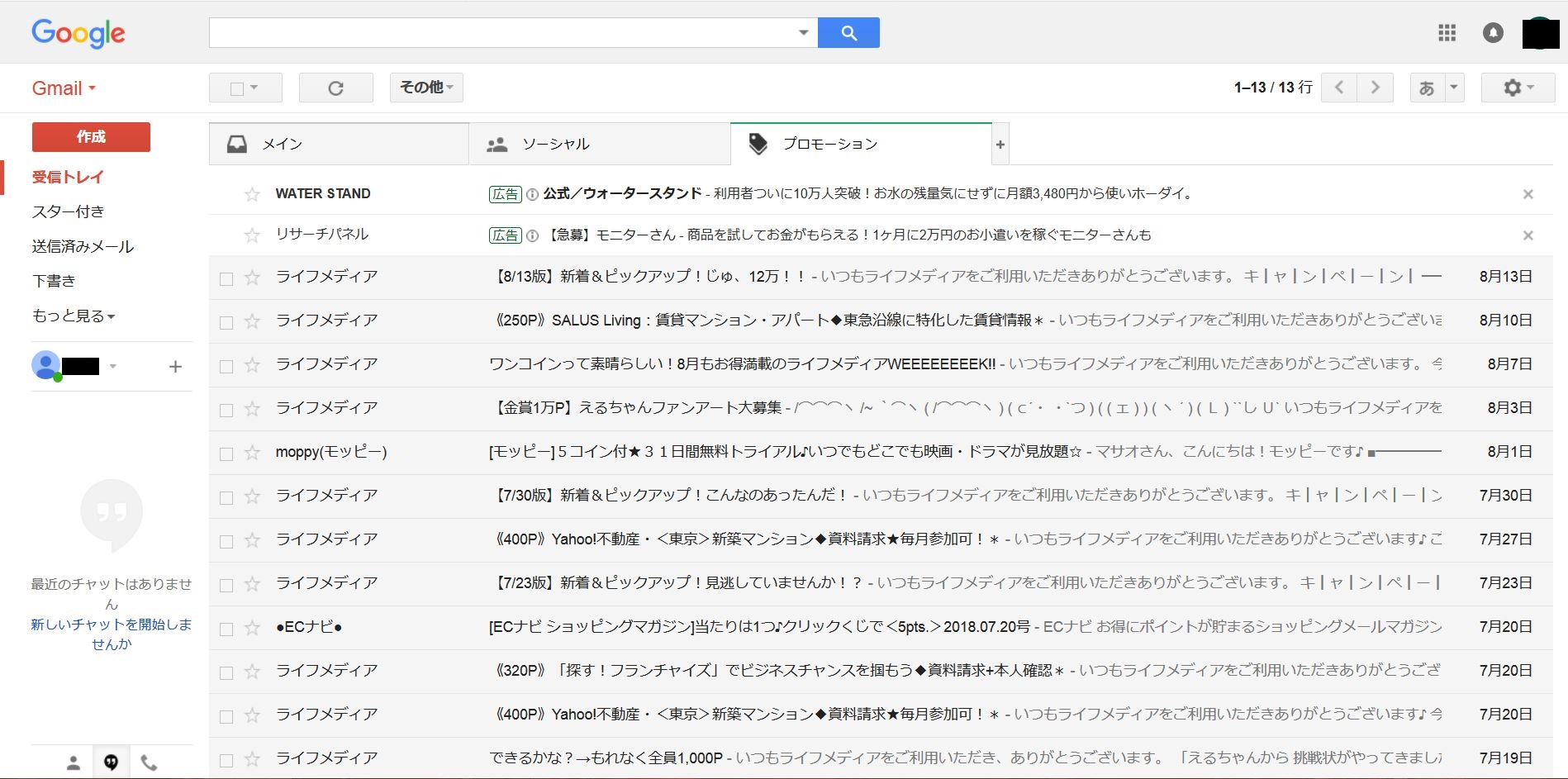
Task: Switch to the ソーシャル tab
Action: (600, 145)
